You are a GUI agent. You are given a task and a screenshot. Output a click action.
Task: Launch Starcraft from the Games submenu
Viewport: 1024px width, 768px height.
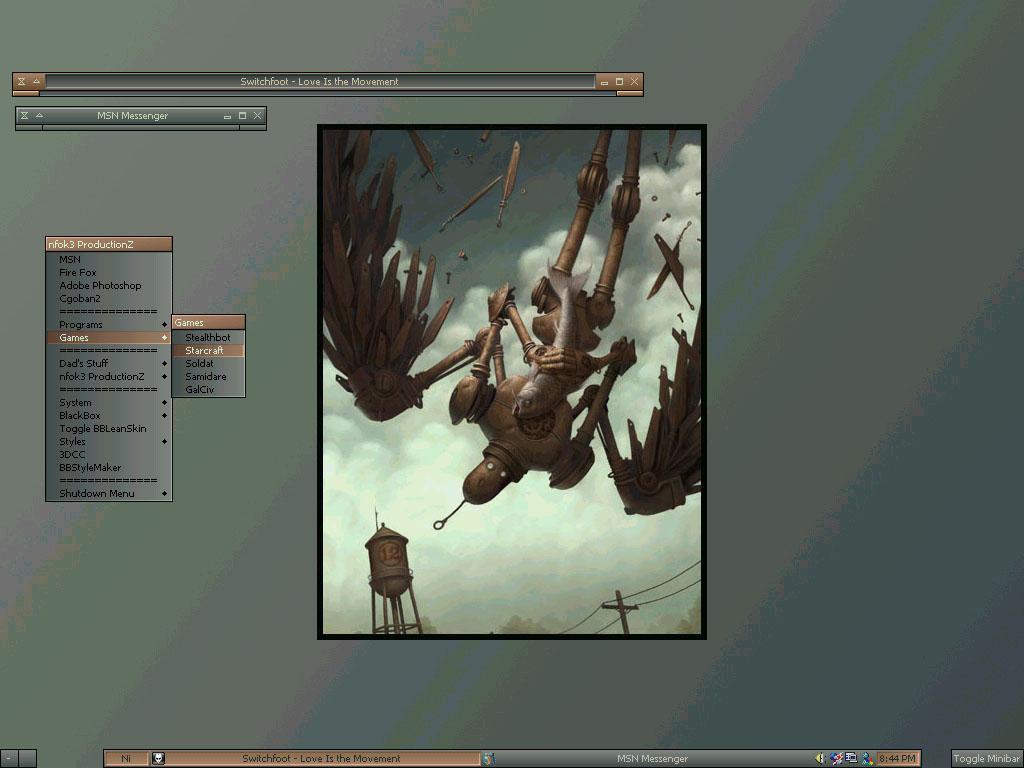point(208,351)
